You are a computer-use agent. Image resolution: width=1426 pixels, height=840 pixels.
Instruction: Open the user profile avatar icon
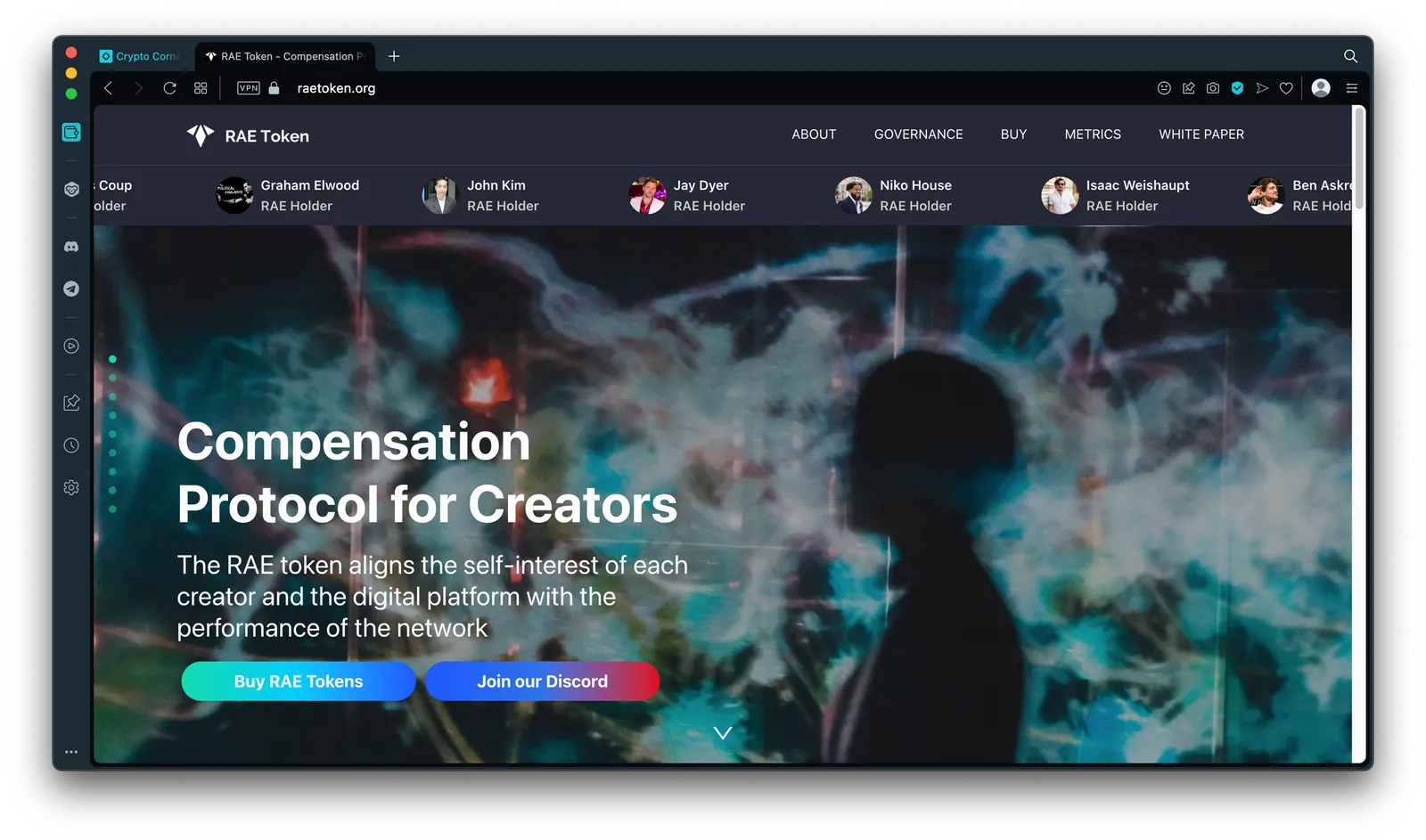pyautogui.click(x=1322, y=87)
